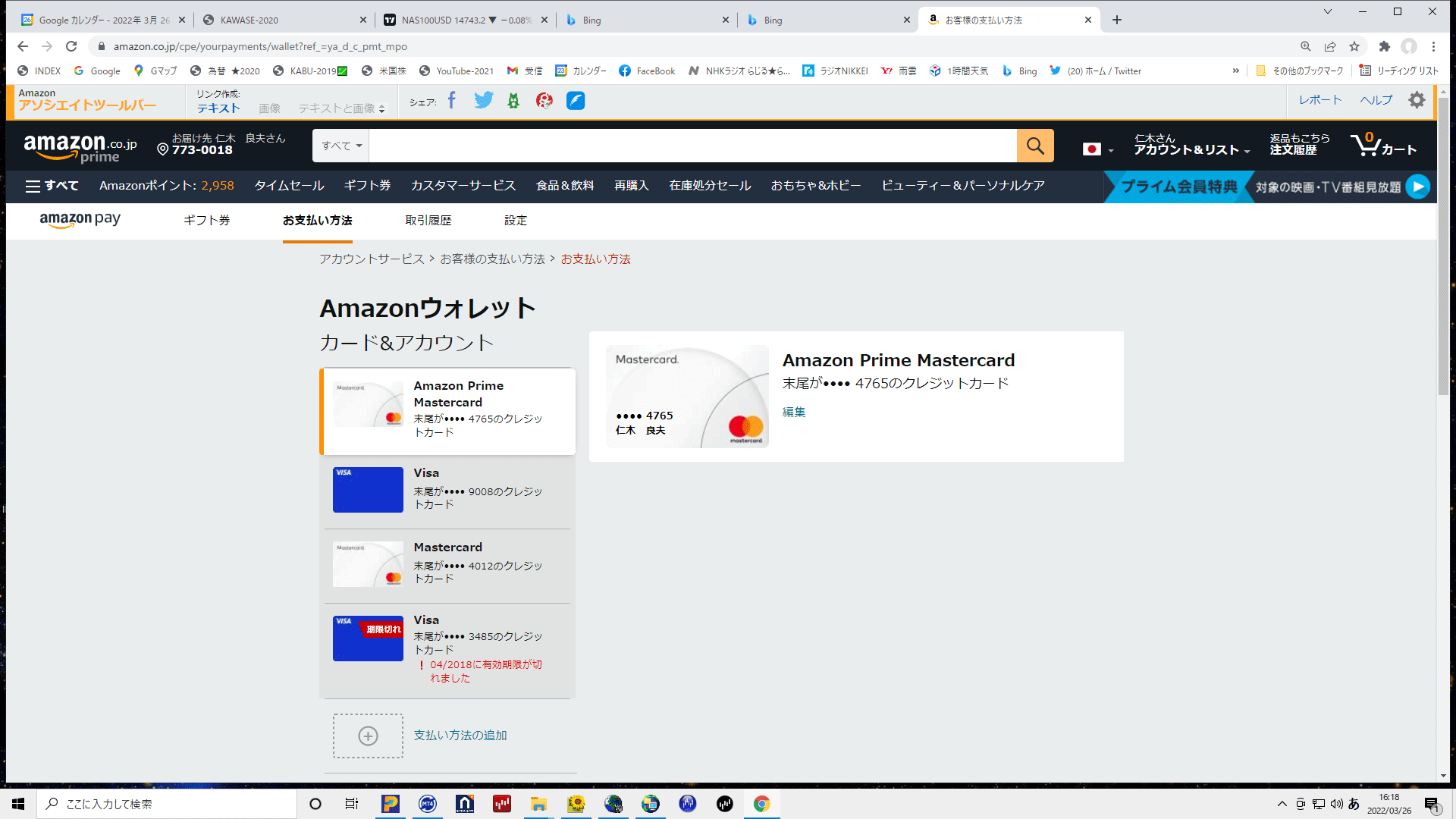This screenshot has height=819, width=1456.
Task: Share via Facebook icon in Associates toolbar
Action: (x=452, y=100)
